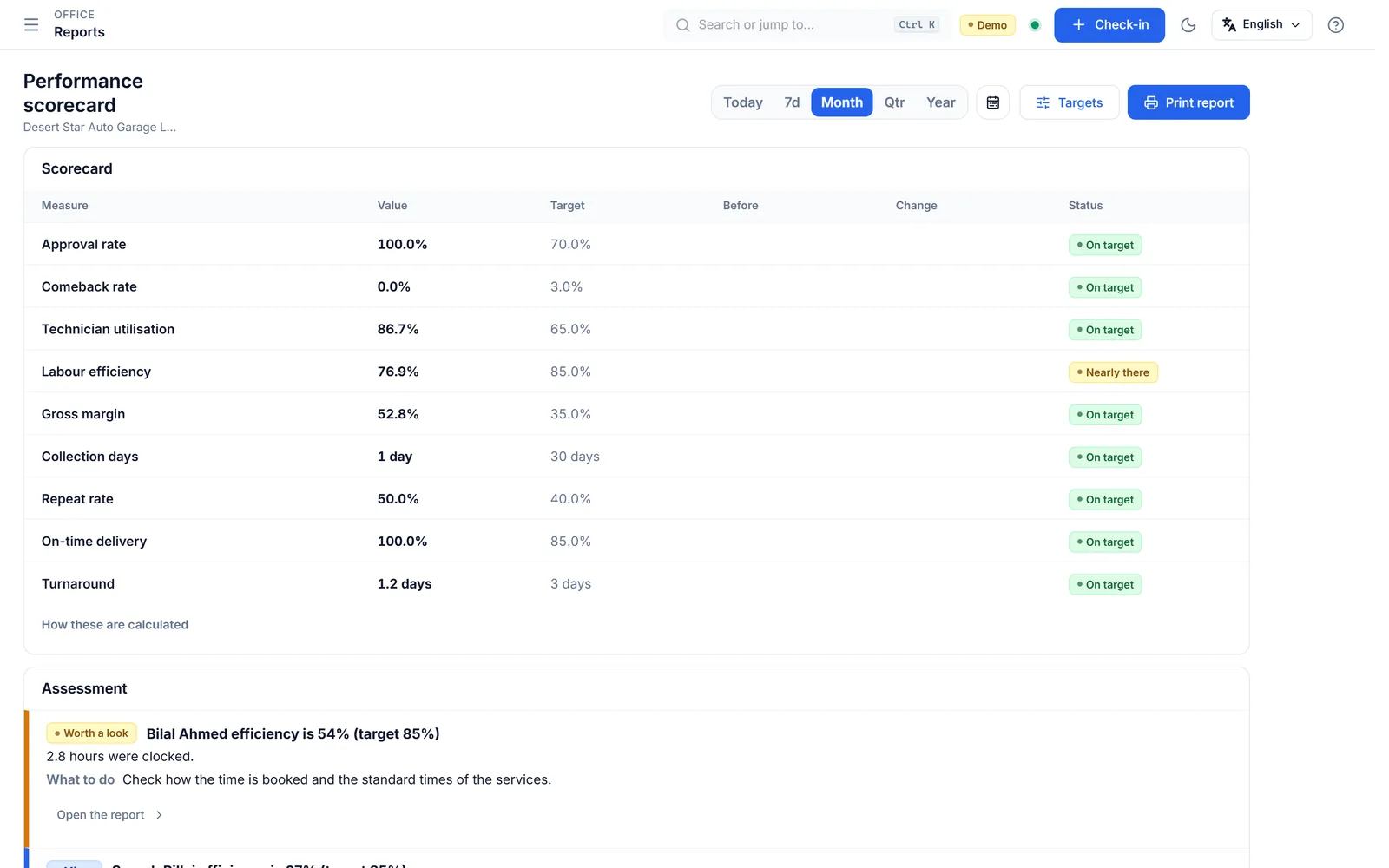Click the Print report button
The height and width of the screenshot is (868, 1389).
coord(1188,102)
